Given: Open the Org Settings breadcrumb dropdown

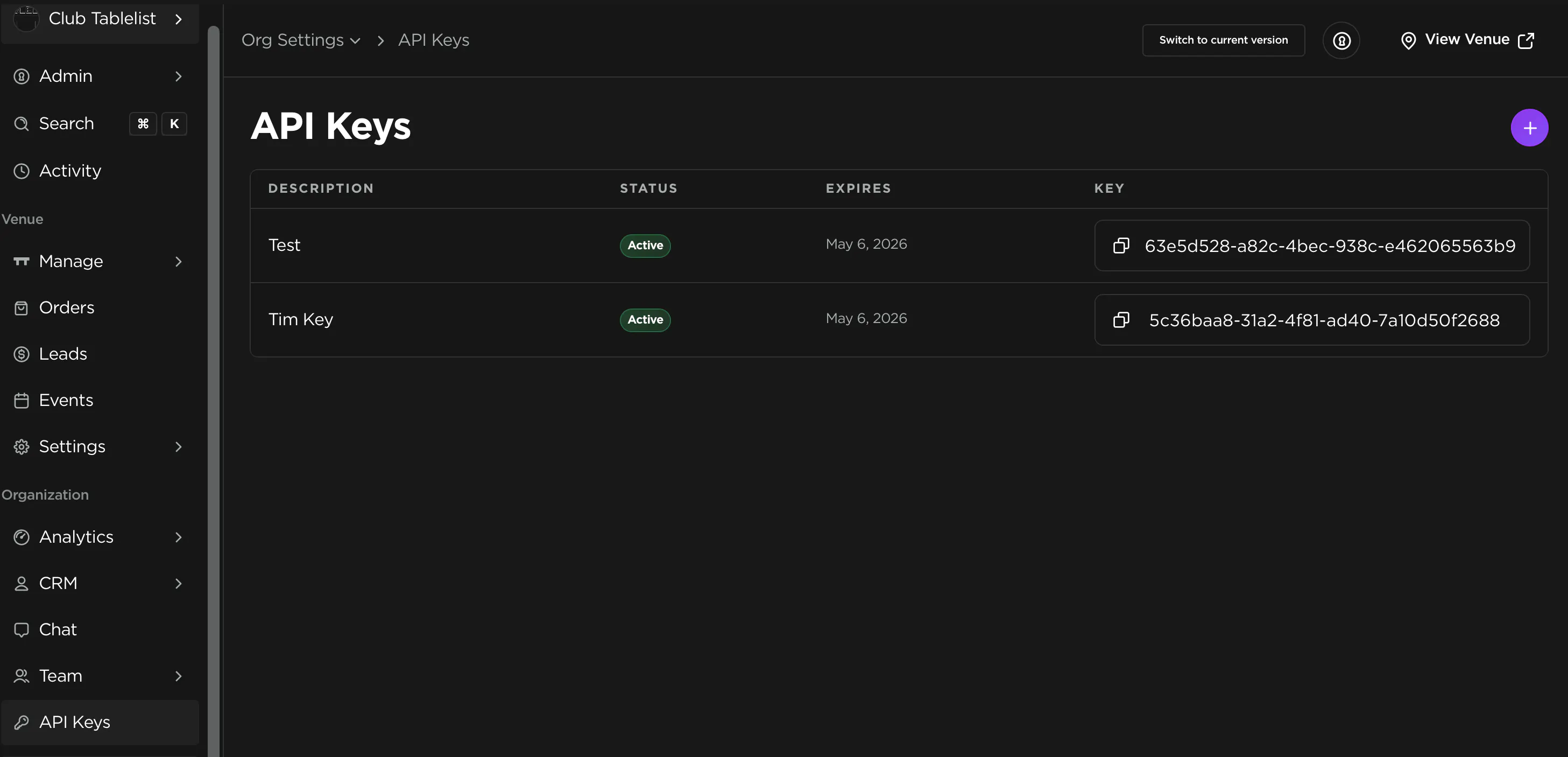Looking at the screenshot, I should point(301,40).
